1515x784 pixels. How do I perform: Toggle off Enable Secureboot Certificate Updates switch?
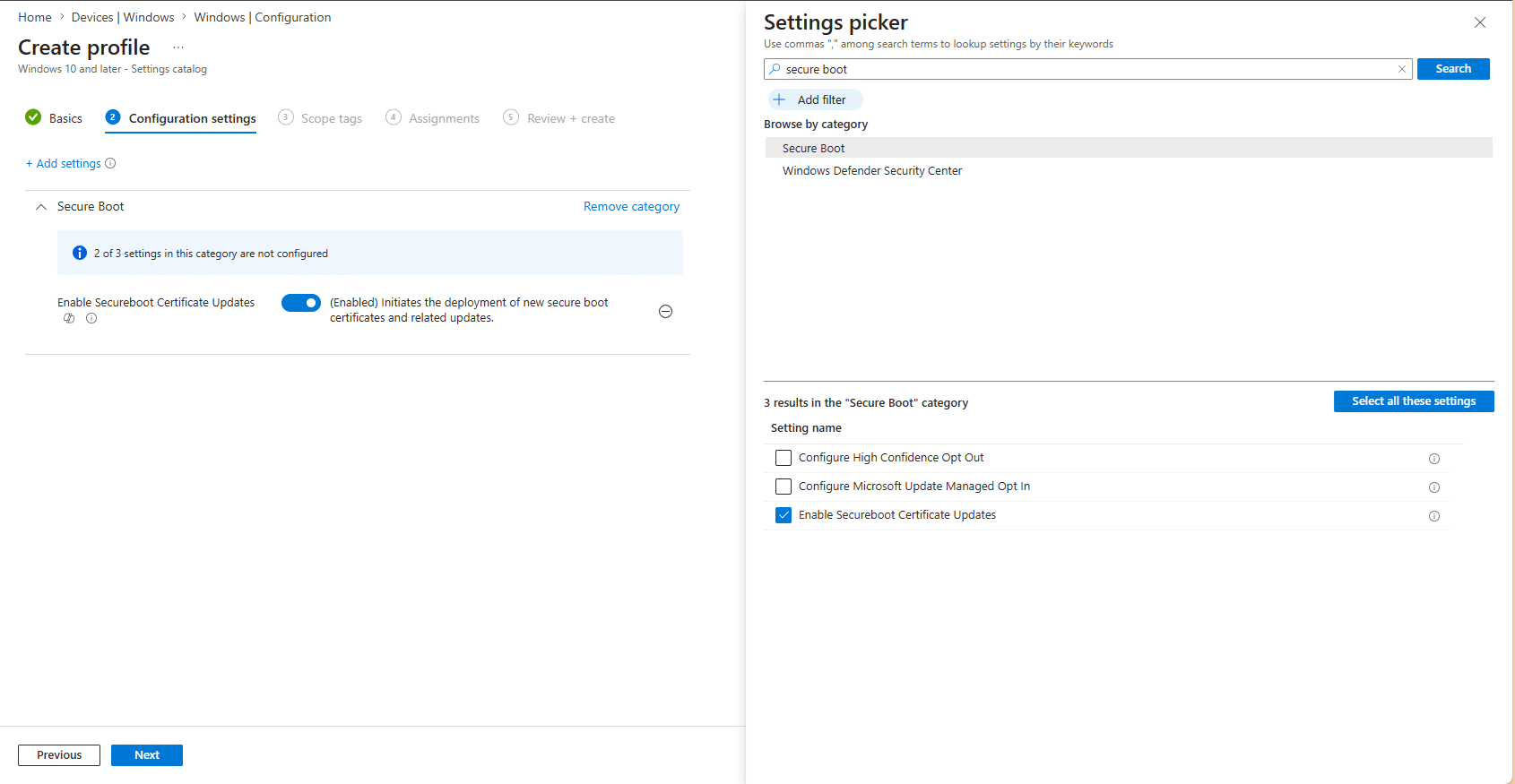coord(300,303)
